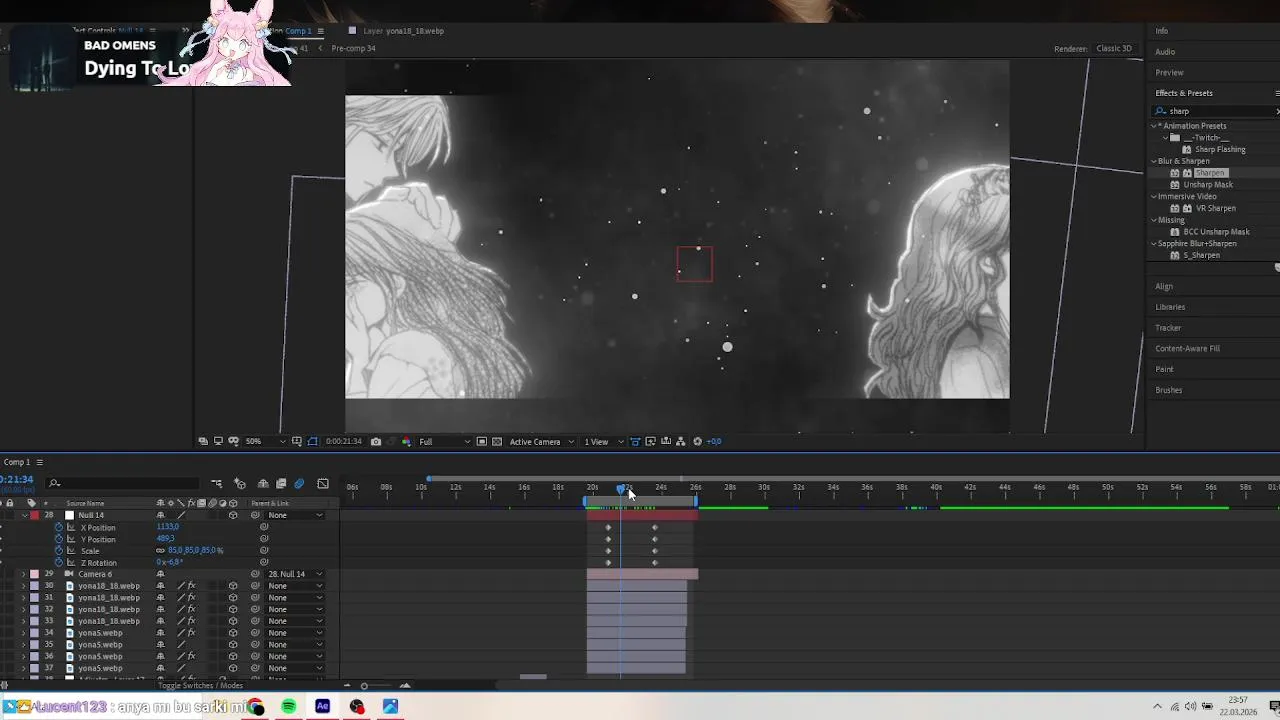This screenshot has height=720, width=1280.
Task: Toggle effects fx switch on layer 30
Action: 191,586
